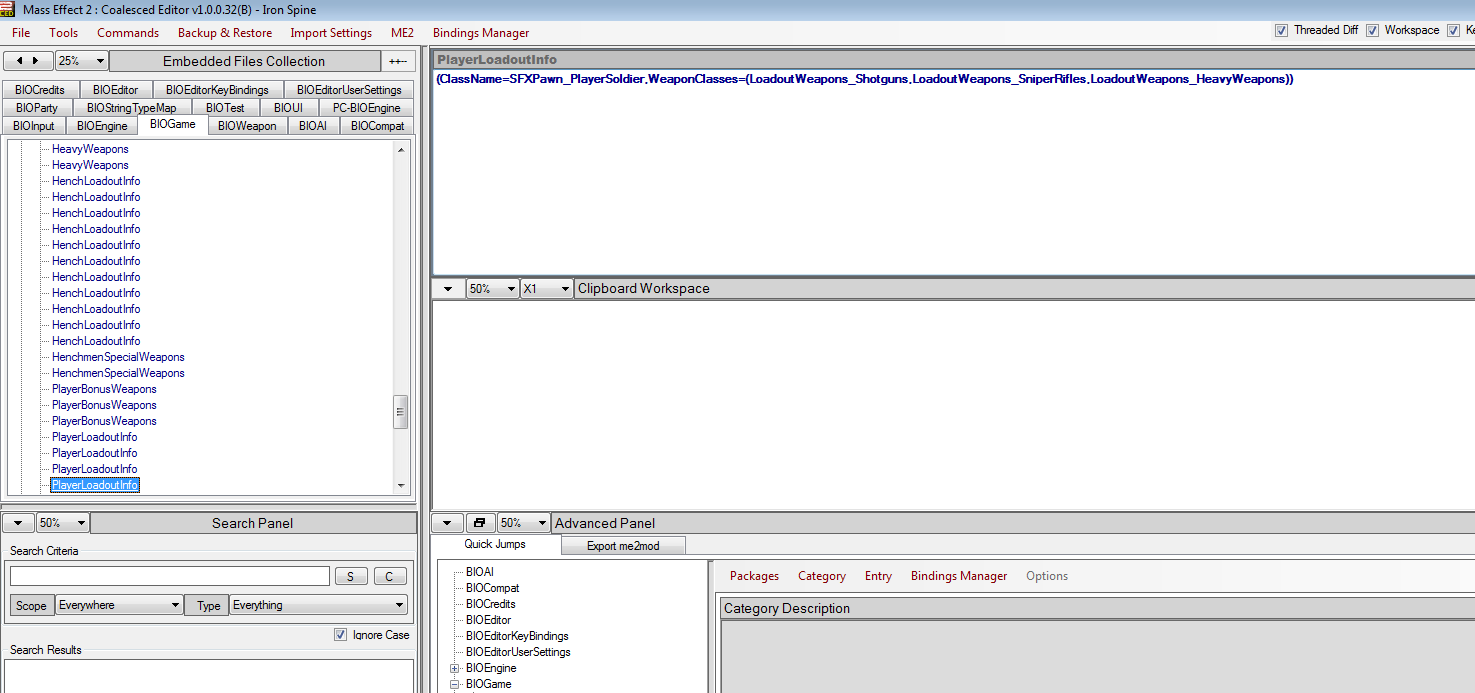Open the Everything type dropdown

(318, 605)
